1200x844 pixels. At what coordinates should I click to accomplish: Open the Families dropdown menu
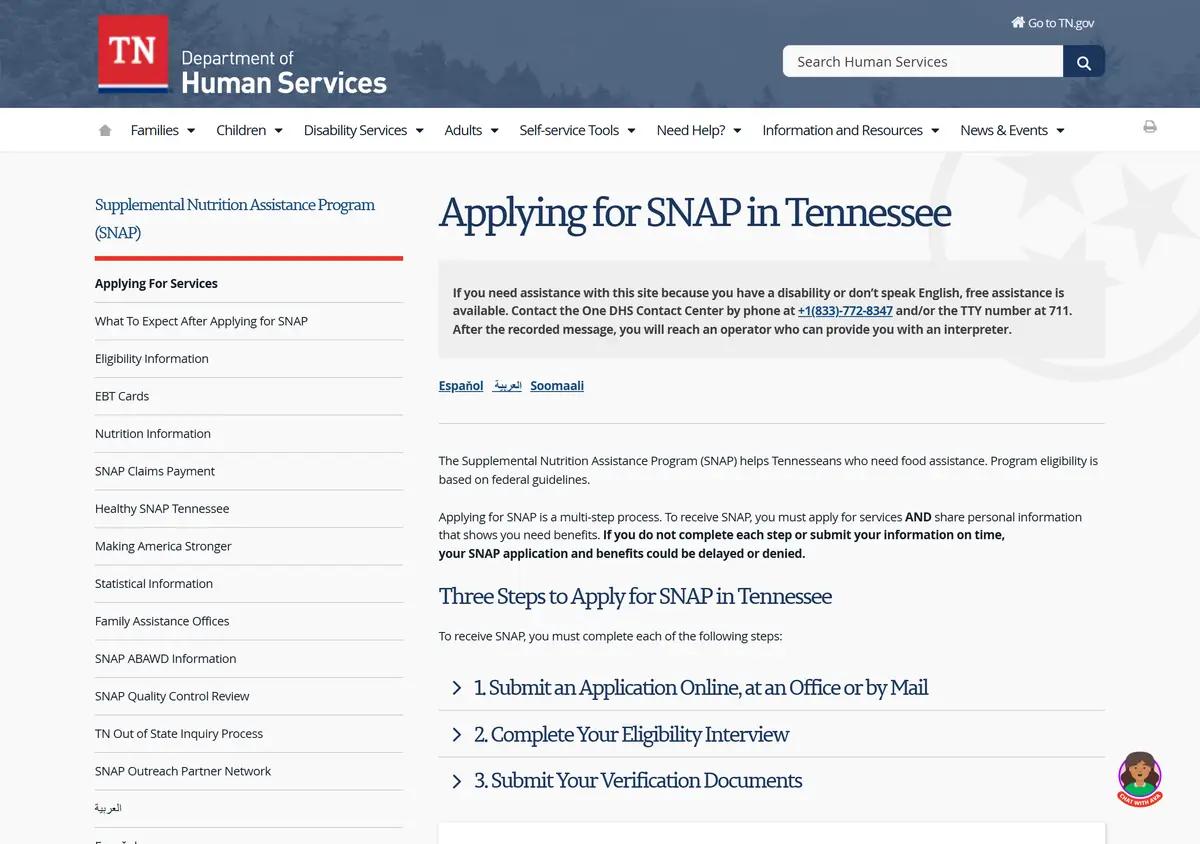tap(163, 130)
